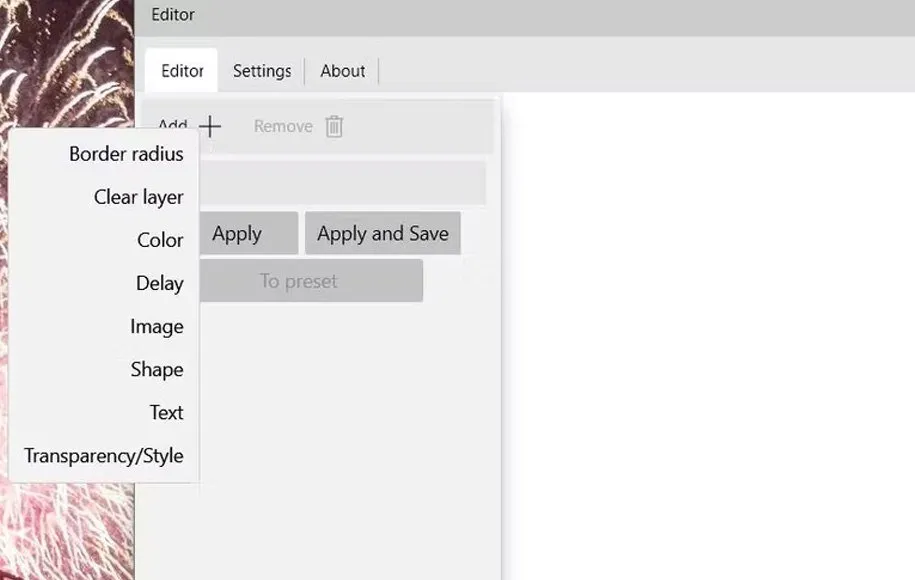The image size is (915, 580).
Task: Click the Remove trash can icon
Action: tap(334, 126)
